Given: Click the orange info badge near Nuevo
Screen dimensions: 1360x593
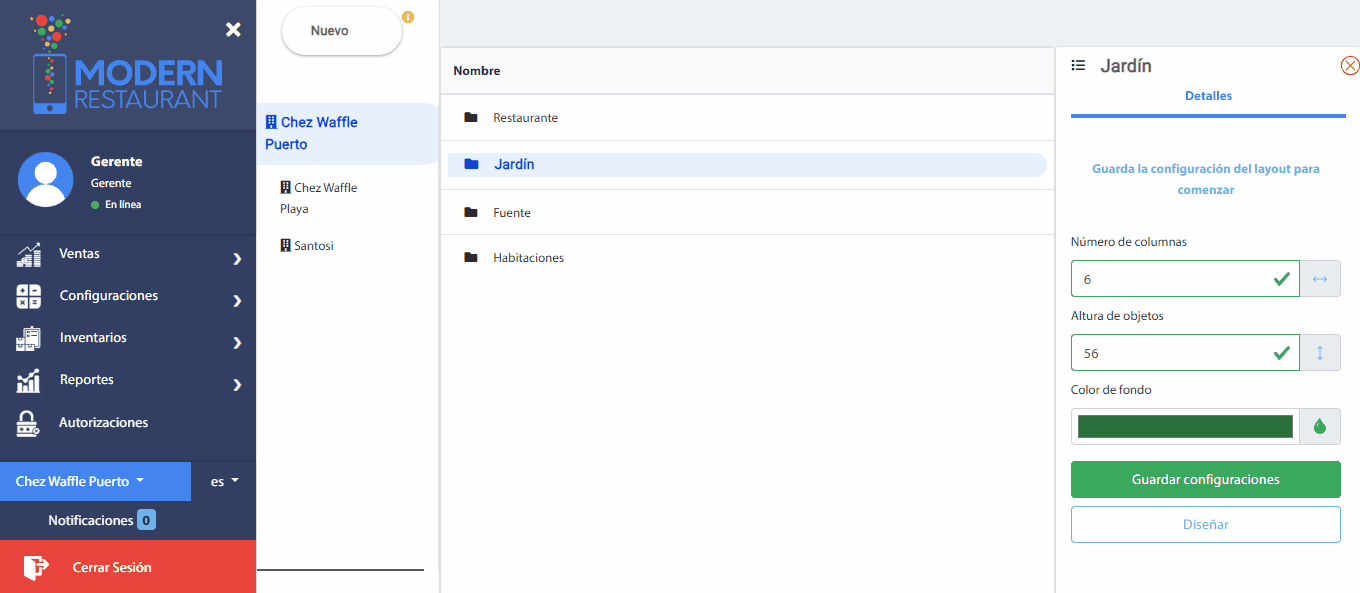Looking at the screenshot, I should coord(407,17).
